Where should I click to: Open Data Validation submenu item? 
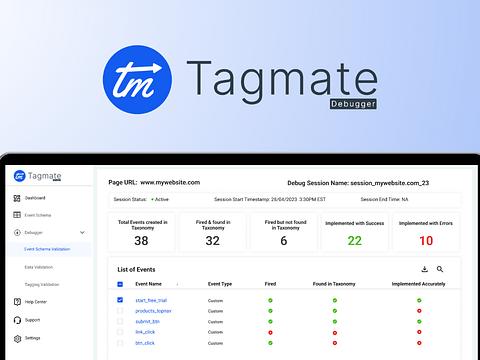(39, 267)
